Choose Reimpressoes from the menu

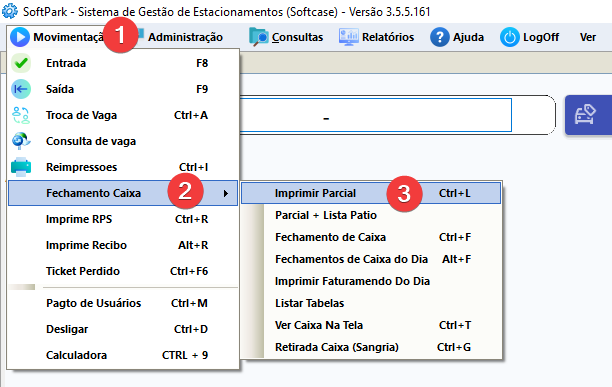click(123, 167)
